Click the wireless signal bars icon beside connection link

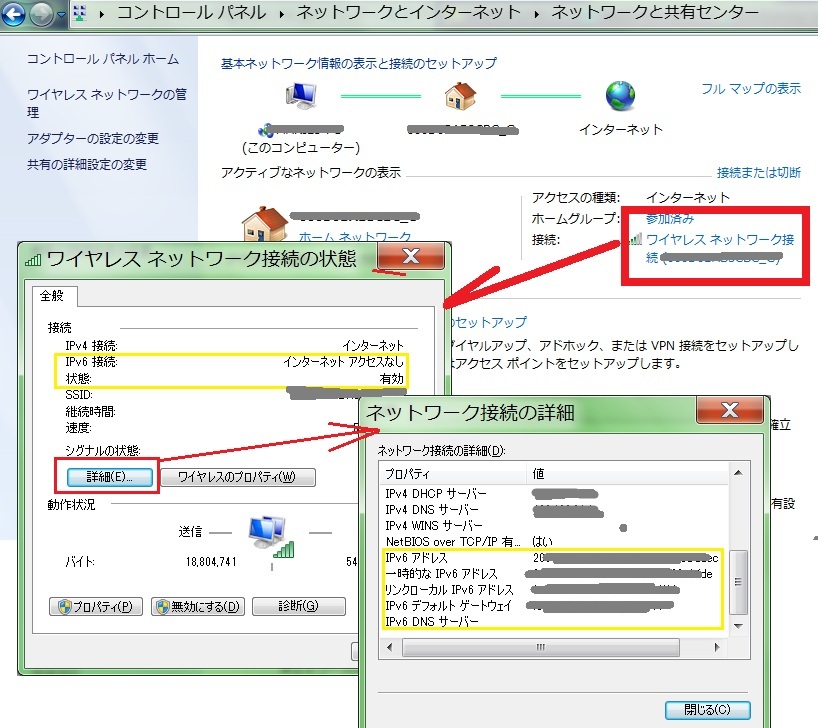pyautogui.click(x=636, y=239)
